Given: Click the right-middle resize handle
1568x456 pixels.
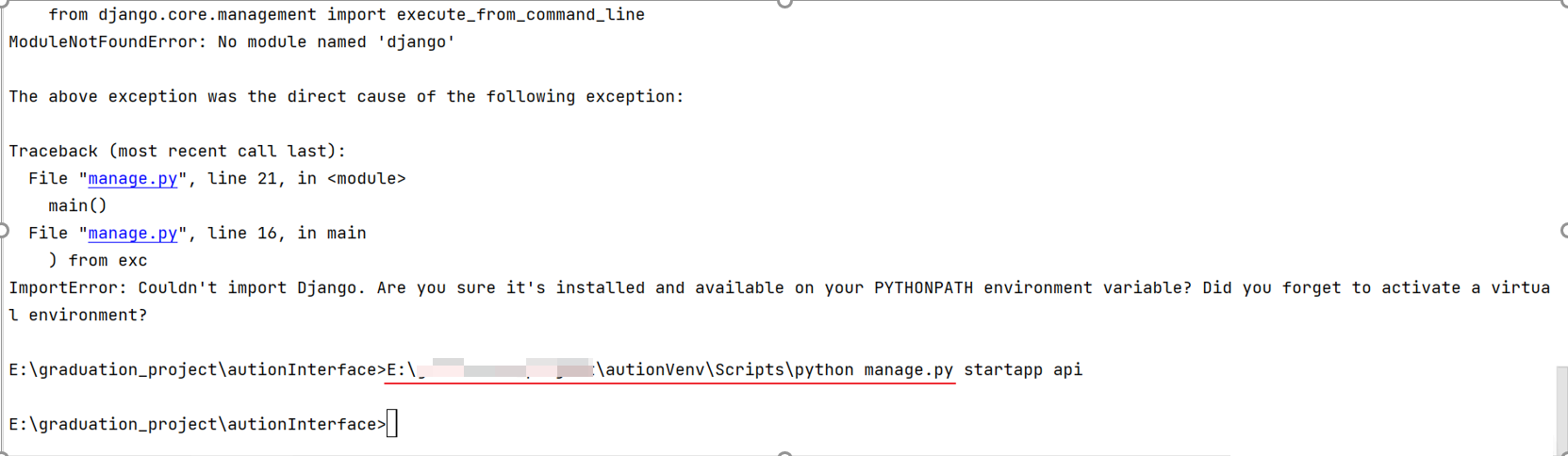Looking at the screenshot, I should pyautogui.click(x=1564, y=231).
